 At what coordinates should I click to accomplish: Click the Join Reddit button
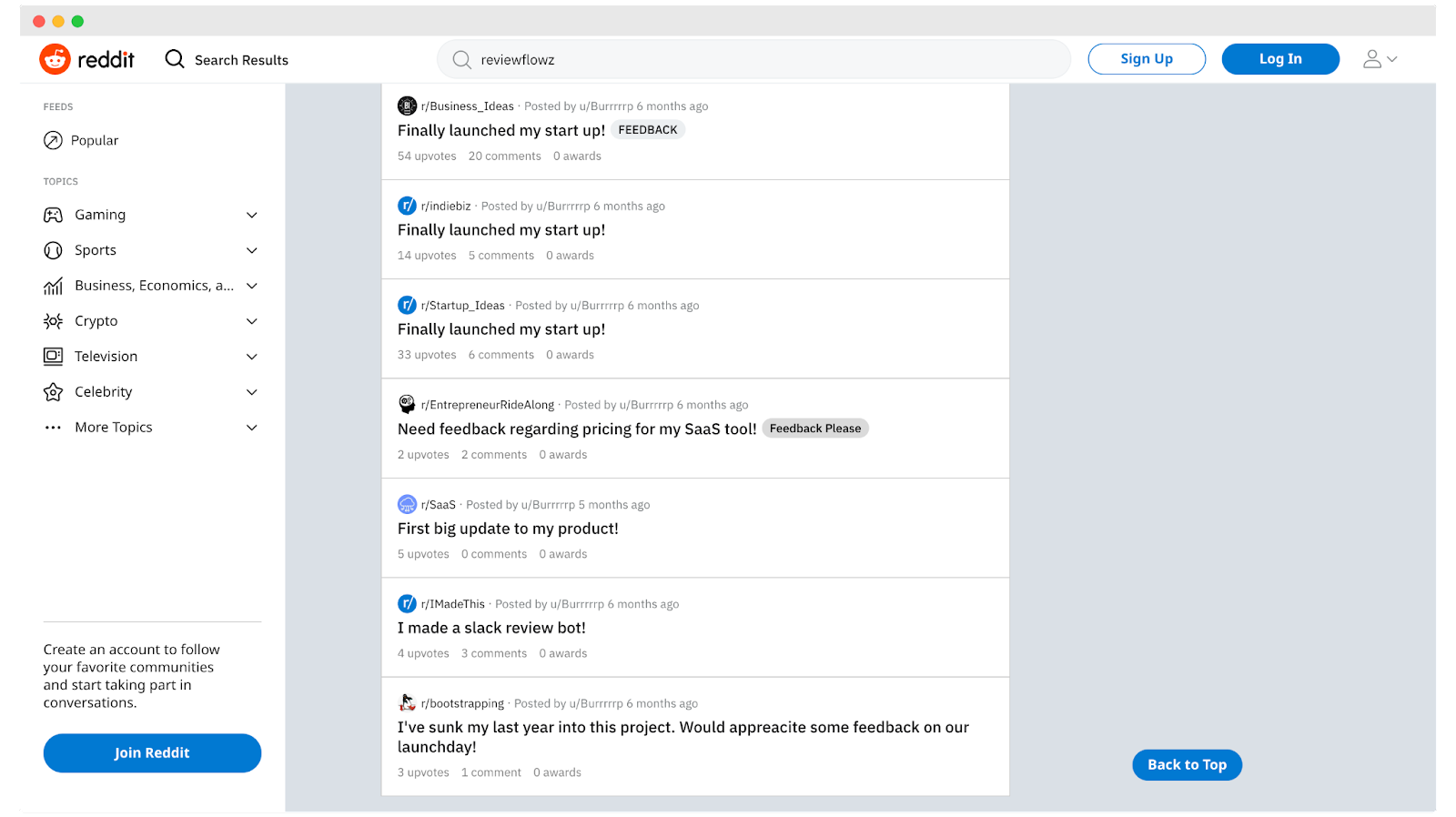(x=152, y=753)
